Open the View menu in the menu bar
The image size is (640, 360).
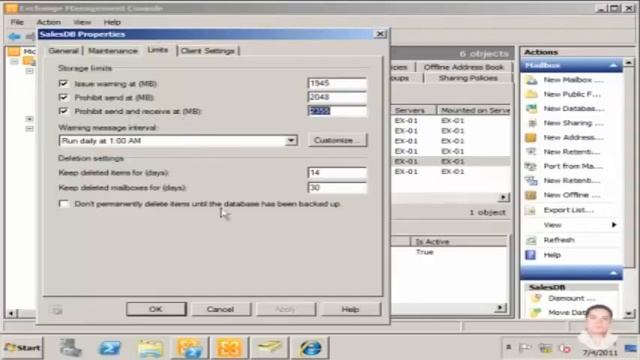pos(82,22)
